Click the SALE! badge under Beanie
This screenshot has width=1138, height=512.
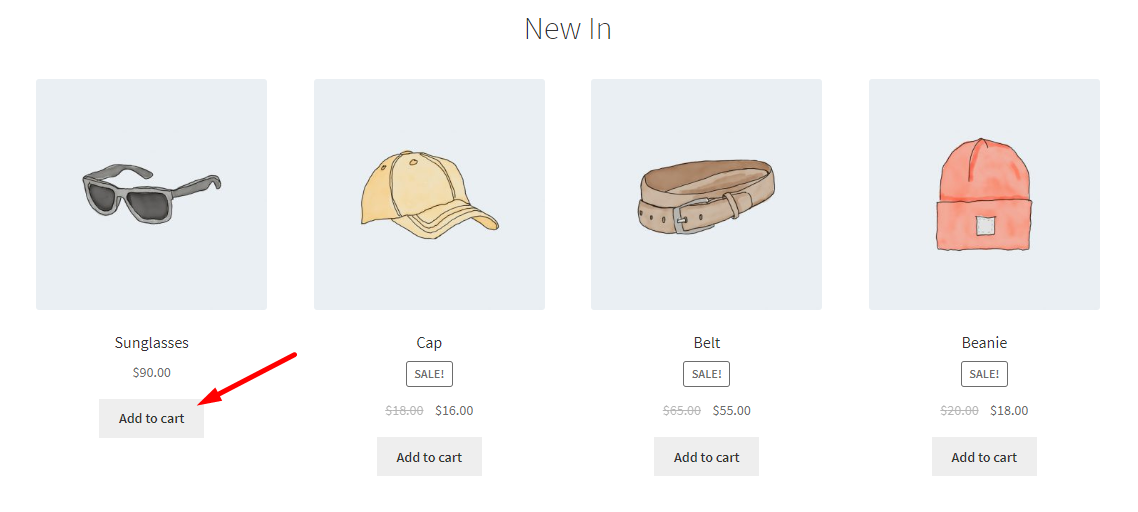[984, 374]
